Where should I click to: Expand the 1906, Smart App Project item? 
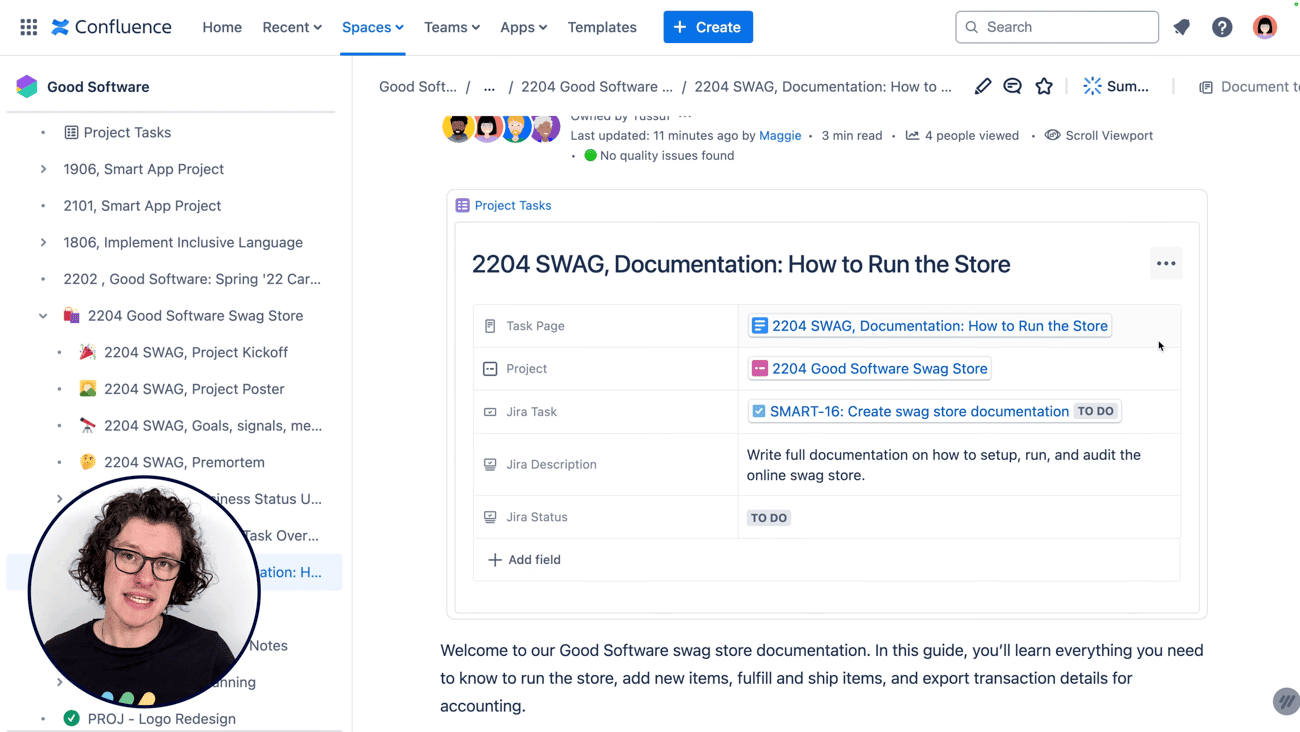(x=43, y=169)
